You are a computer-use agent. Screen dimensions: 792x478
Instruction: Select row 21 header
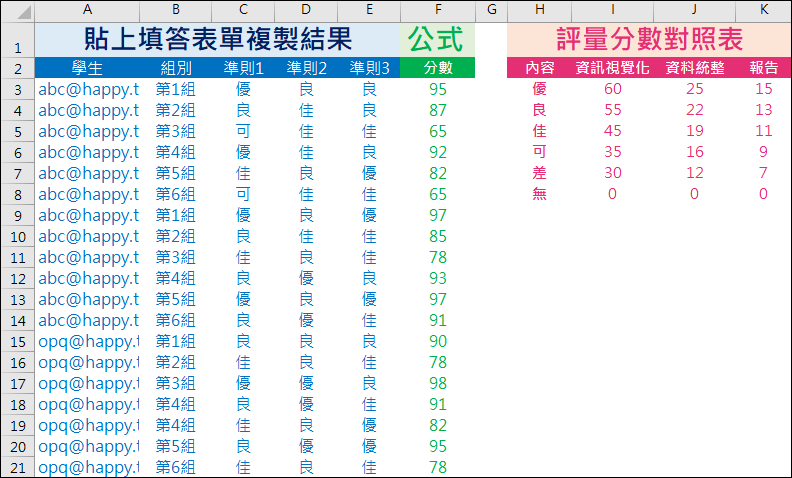[18, 467]
